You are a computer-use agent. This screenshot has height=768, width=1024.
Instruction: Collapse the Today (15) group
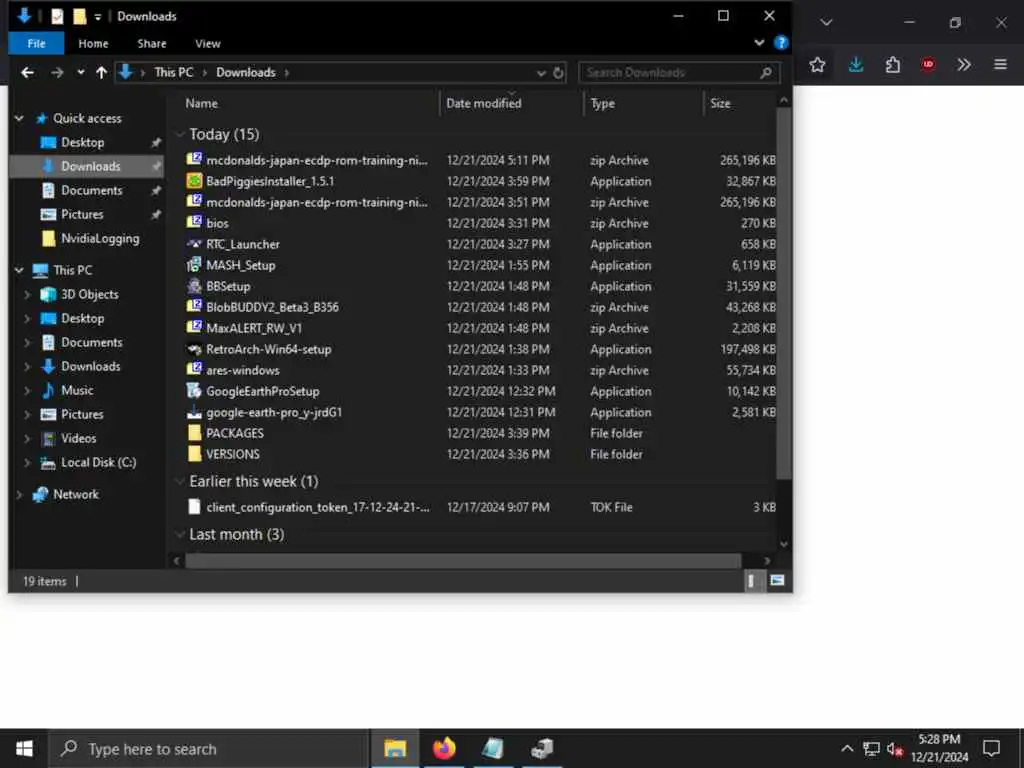[x=180, y=134]
